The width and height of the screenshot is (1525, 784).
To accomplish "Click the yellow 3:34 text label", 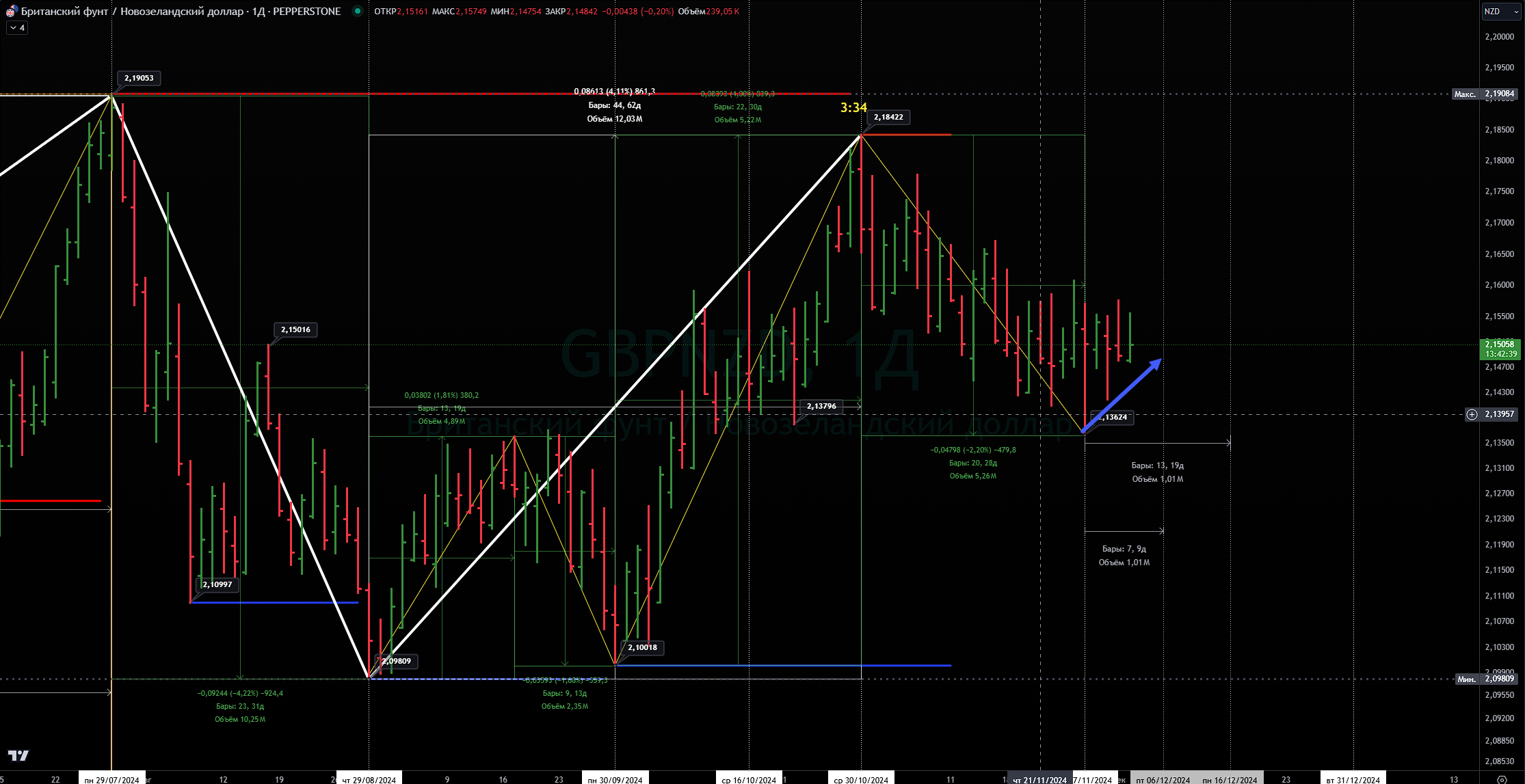I will click(853, 107).
